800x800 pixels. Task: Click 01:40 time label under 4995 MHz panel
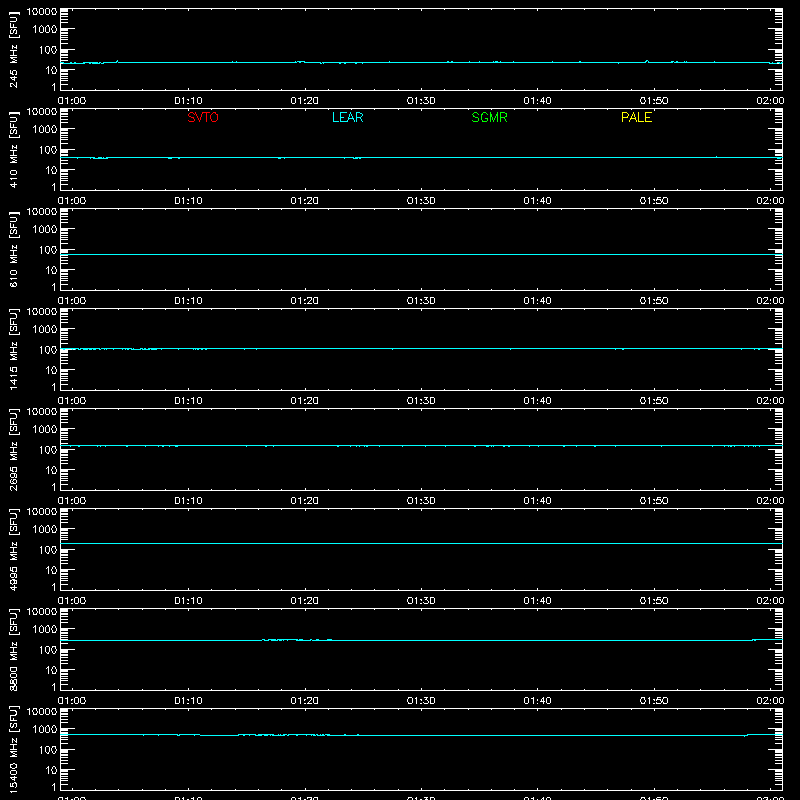pos(537,601)
